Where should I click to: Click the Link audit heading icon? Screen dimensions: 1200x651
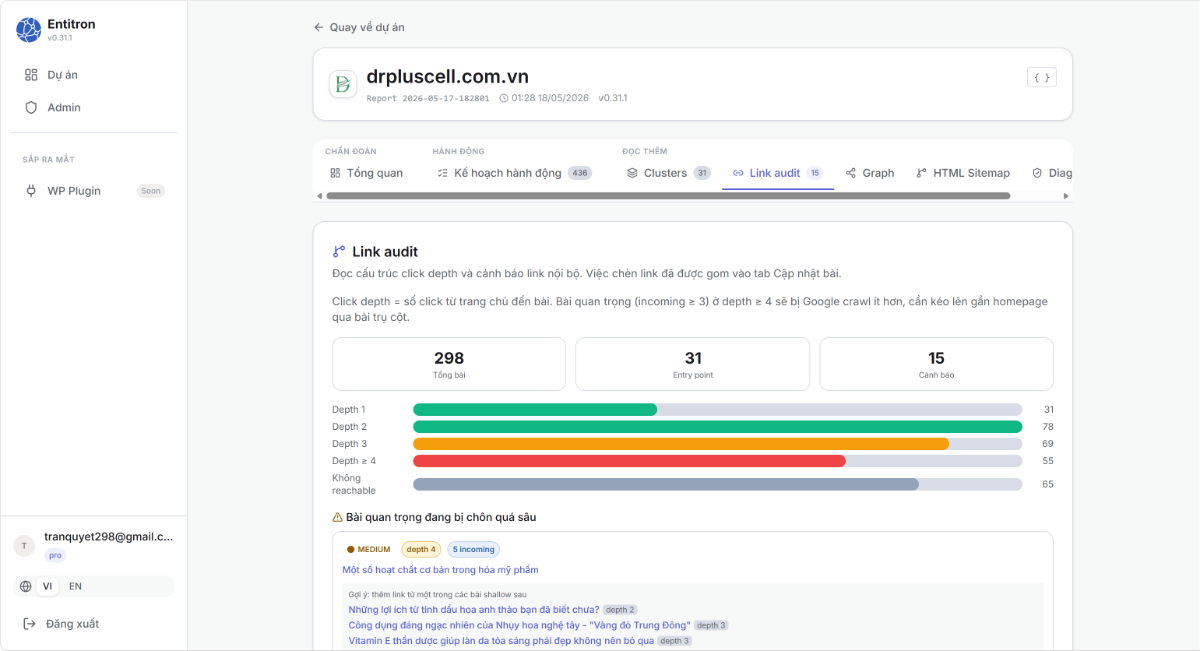339,252
